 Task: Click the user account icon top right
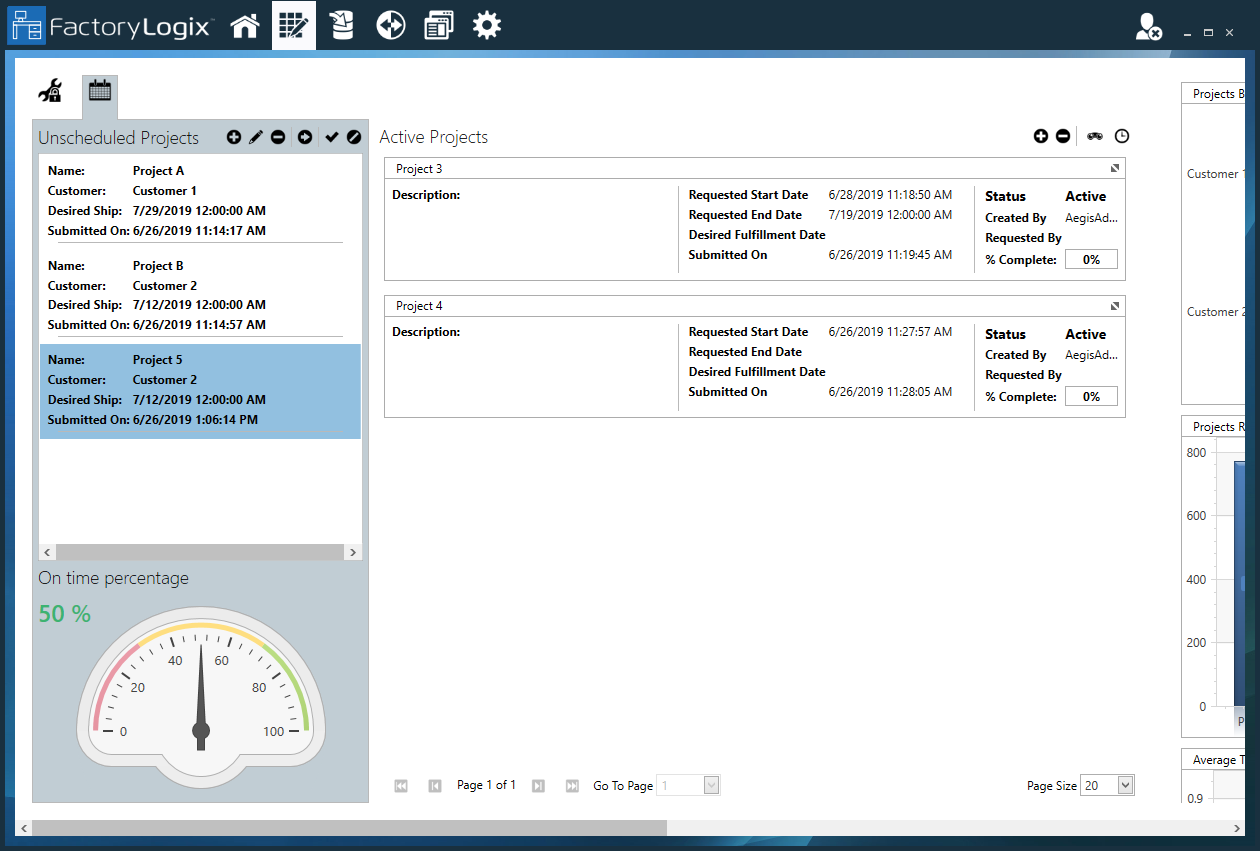tap(1147, 26)
